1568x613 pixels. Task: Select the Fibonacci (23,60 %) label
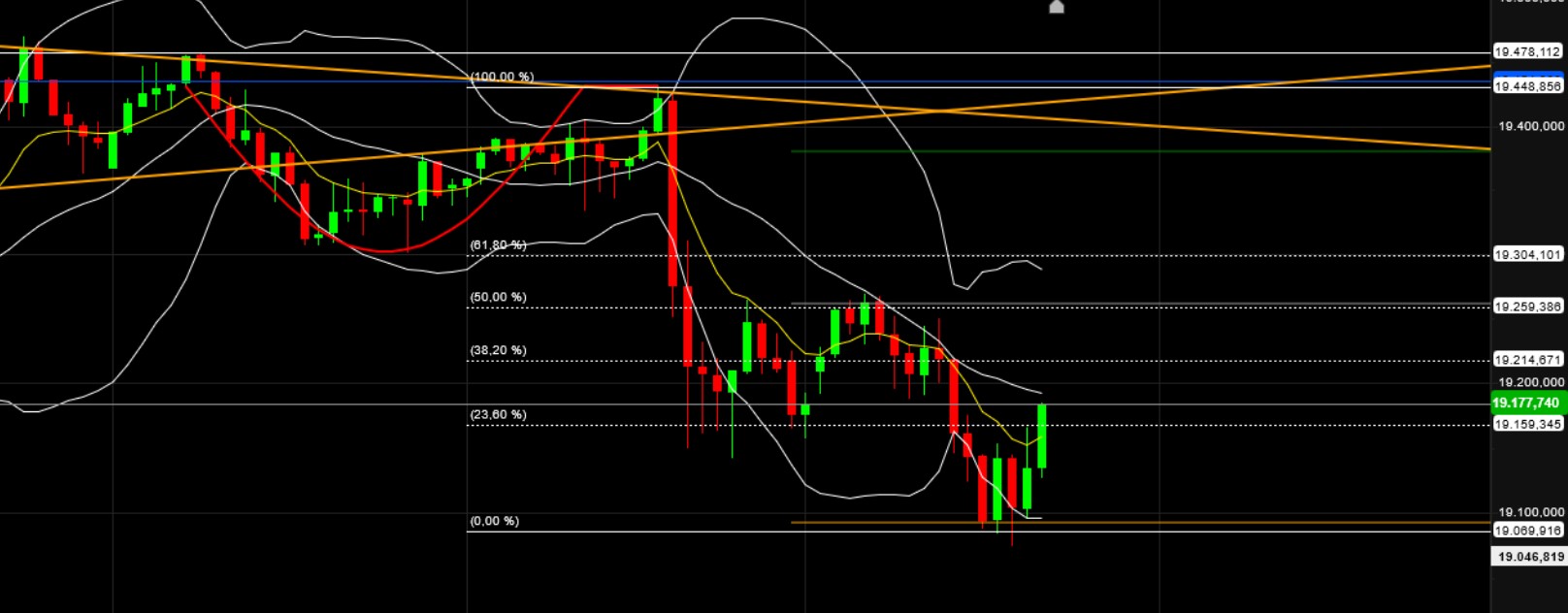498,414
